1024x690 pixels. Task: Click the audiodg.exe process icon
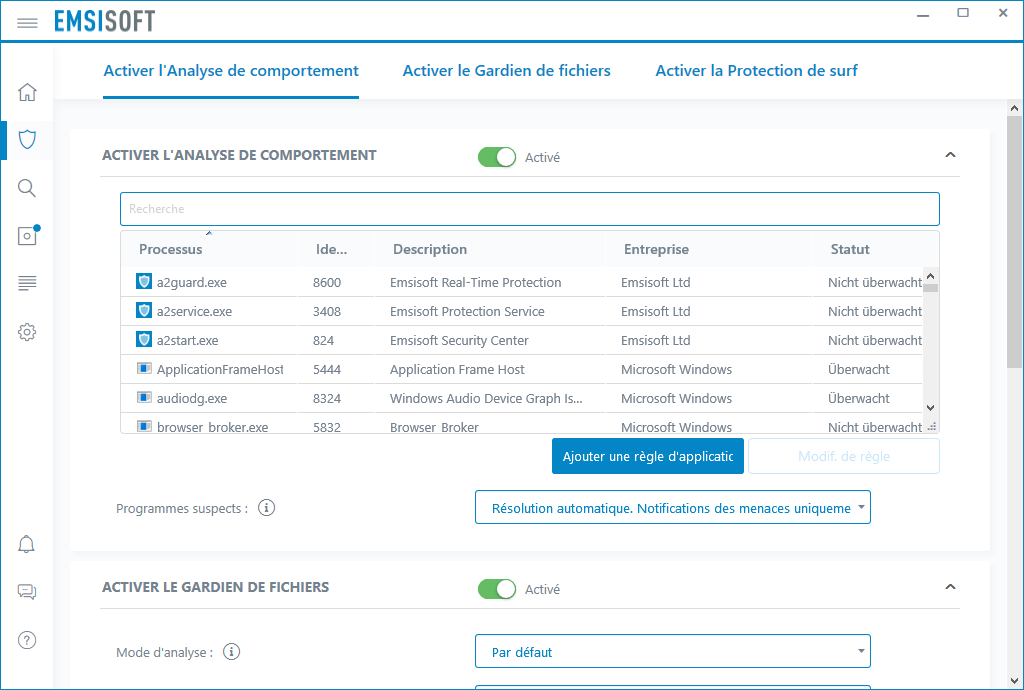point(144,398)
